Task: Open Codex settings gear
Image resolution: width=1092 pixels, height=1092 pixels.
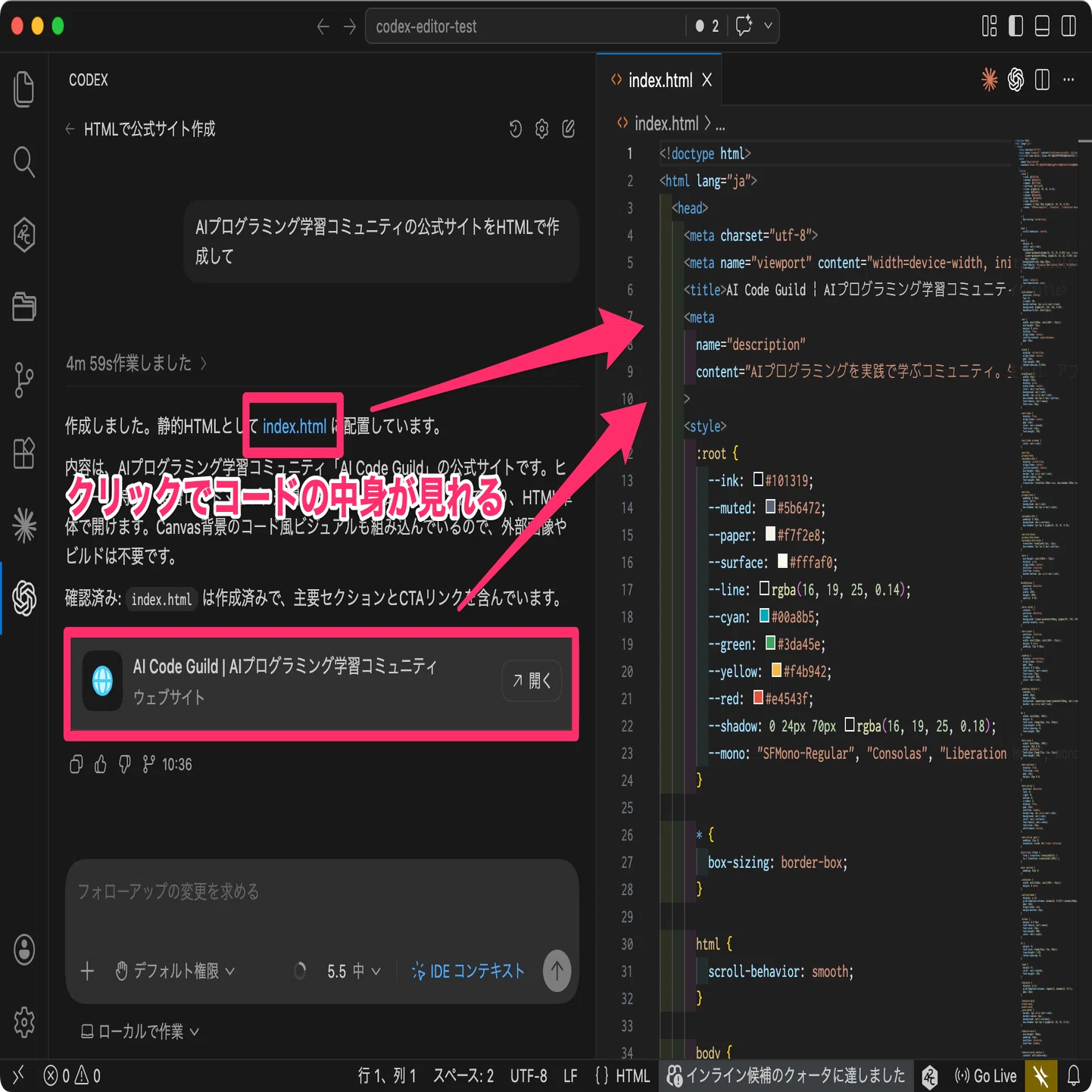Action: (542, 129)
